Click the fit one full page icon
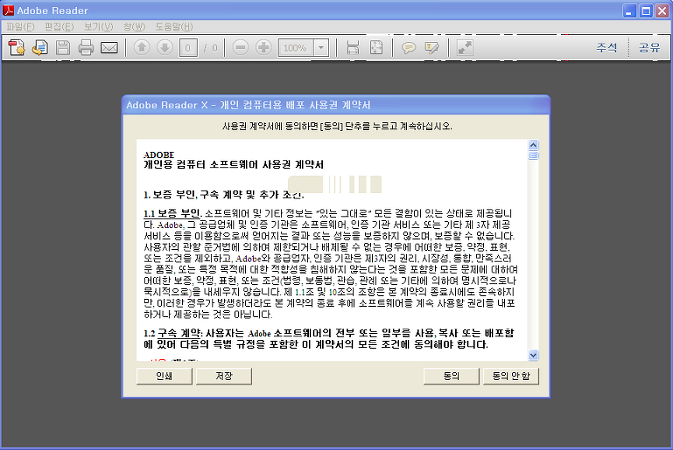 pos(376,47)
